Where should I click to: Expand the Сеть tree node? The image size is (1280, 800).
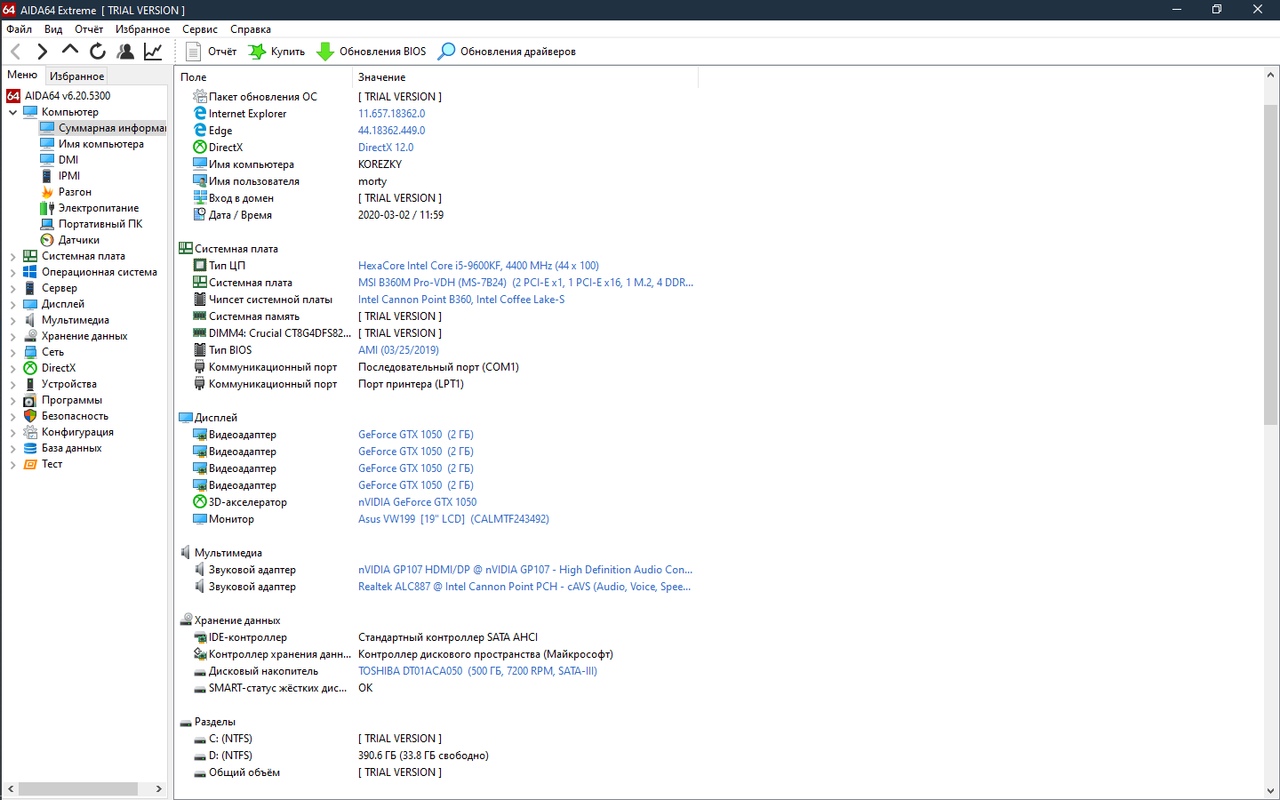point(13,352)
